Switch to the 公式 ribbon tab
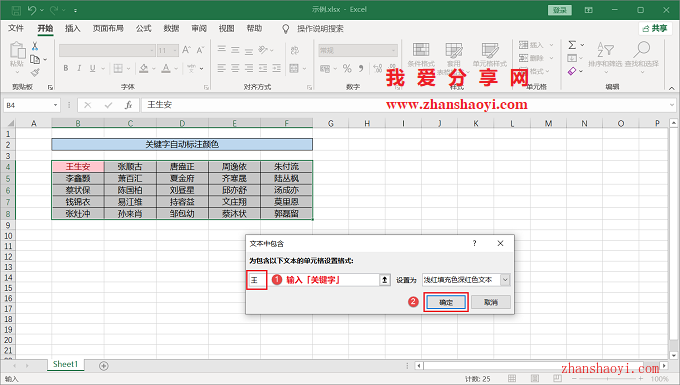 pos(144,28)
